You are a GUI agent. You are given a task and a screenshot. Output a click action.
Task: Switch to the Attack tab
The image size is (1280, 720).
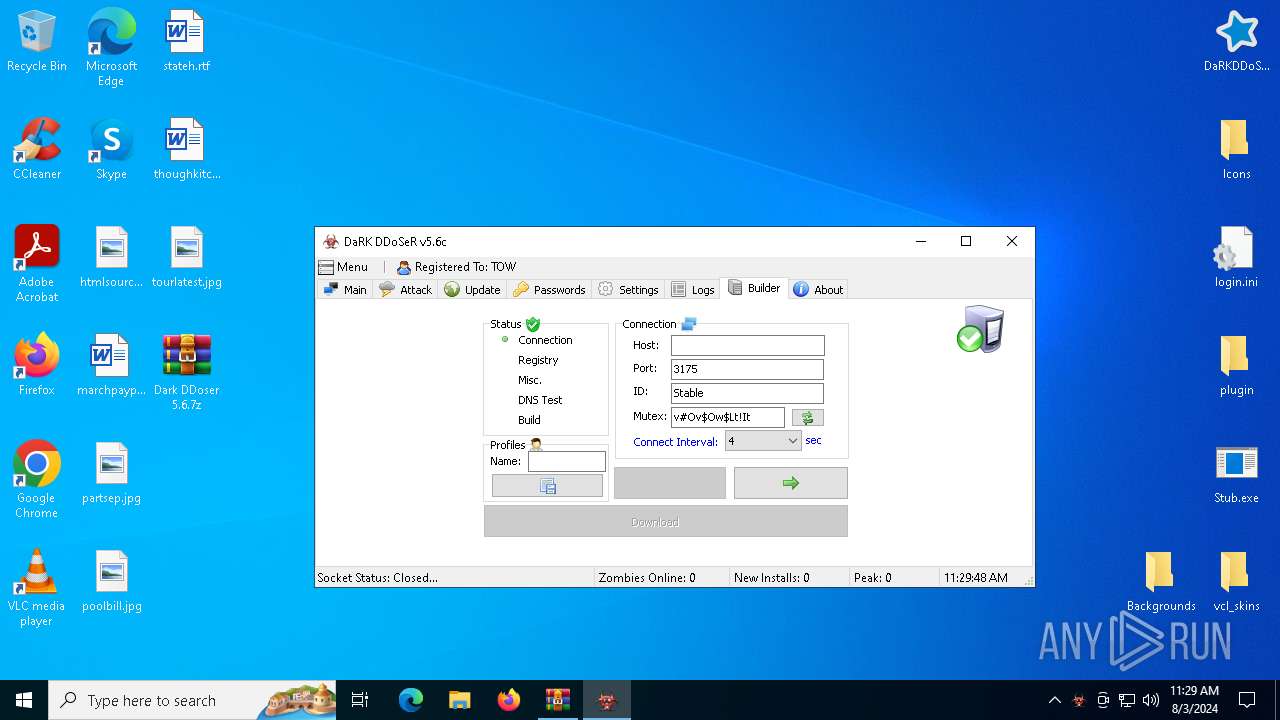pyautogui.click(x=405, y=289)
